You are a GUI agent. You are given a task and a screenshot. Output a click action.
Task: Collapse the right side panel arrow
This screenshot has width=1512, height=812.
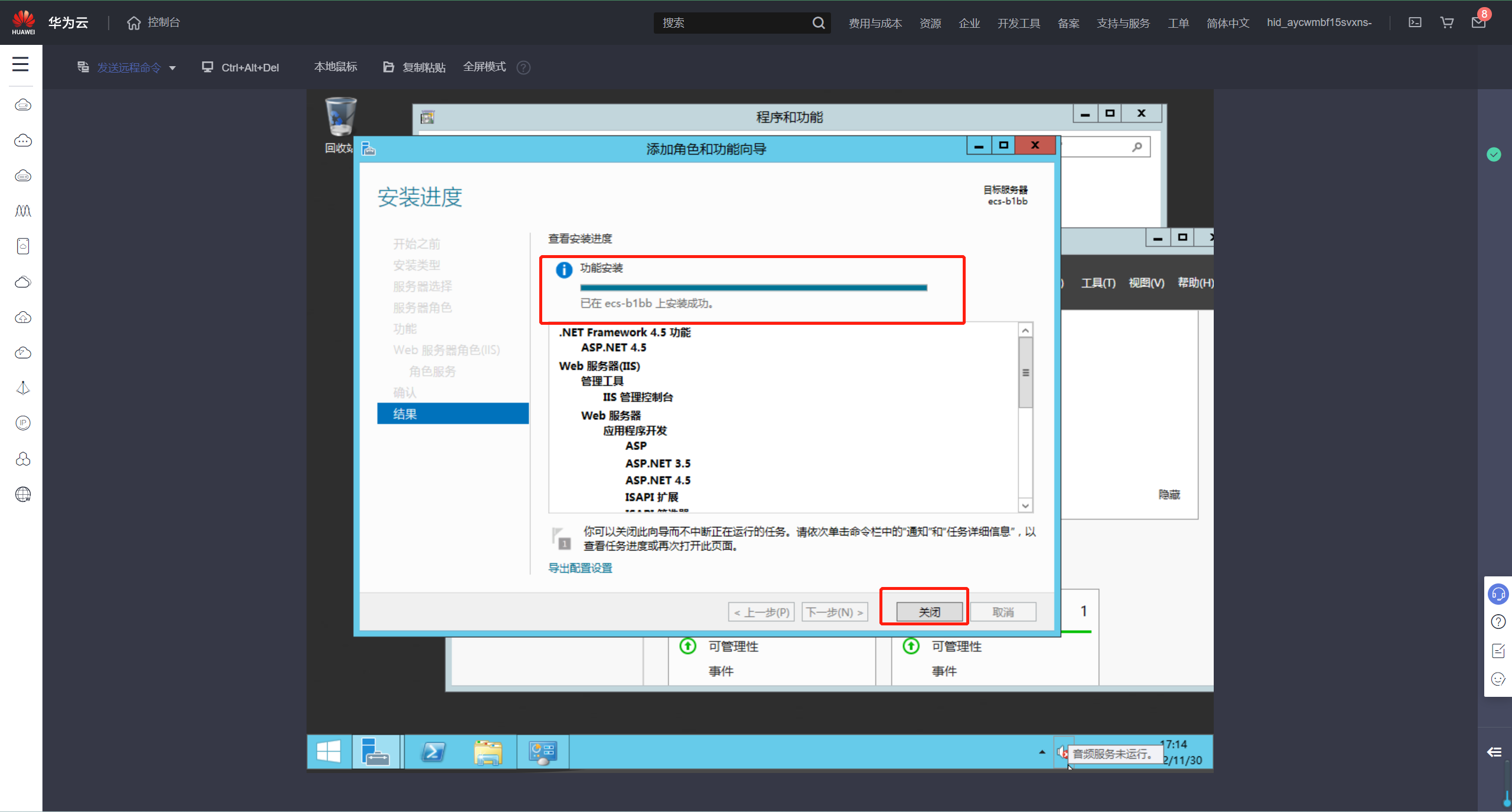click(1495, 752)
